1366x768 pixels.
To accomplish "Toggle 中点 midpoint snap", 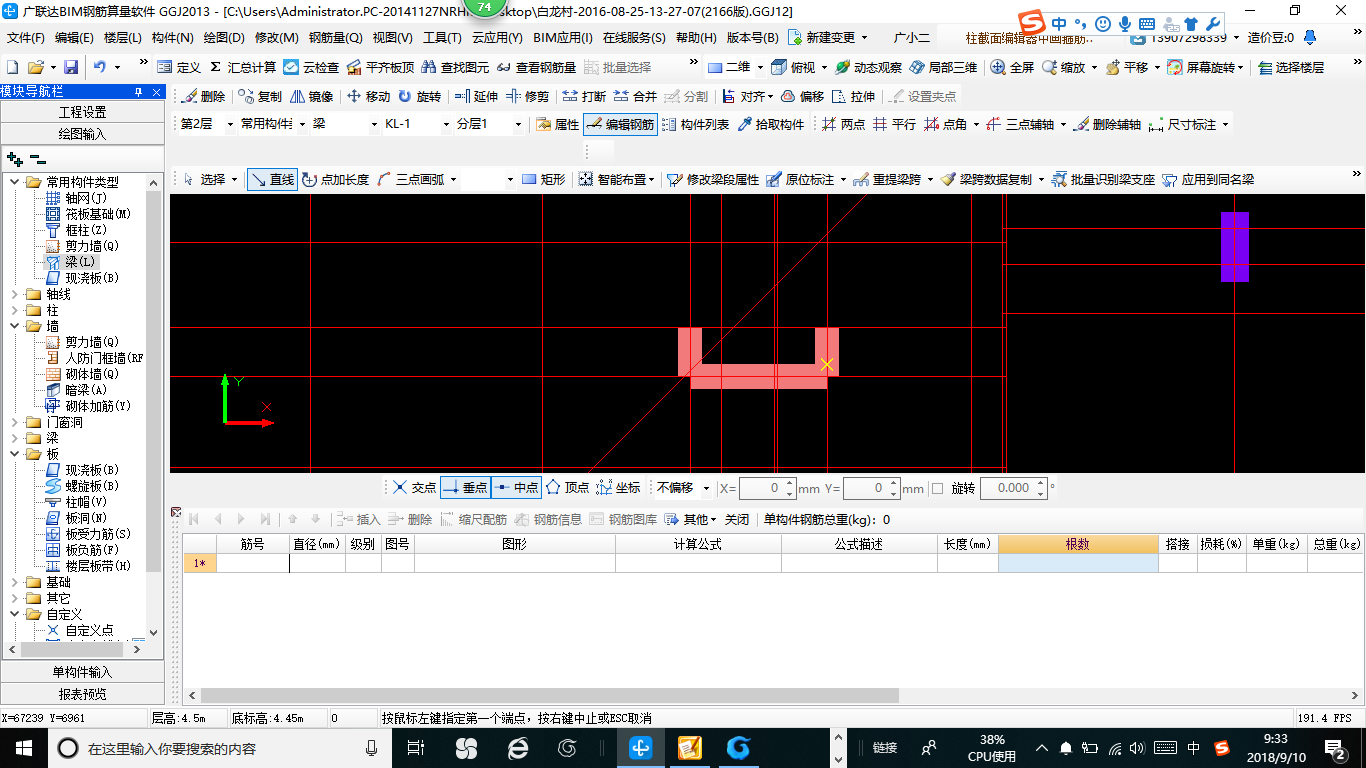I will coord(516,488).
